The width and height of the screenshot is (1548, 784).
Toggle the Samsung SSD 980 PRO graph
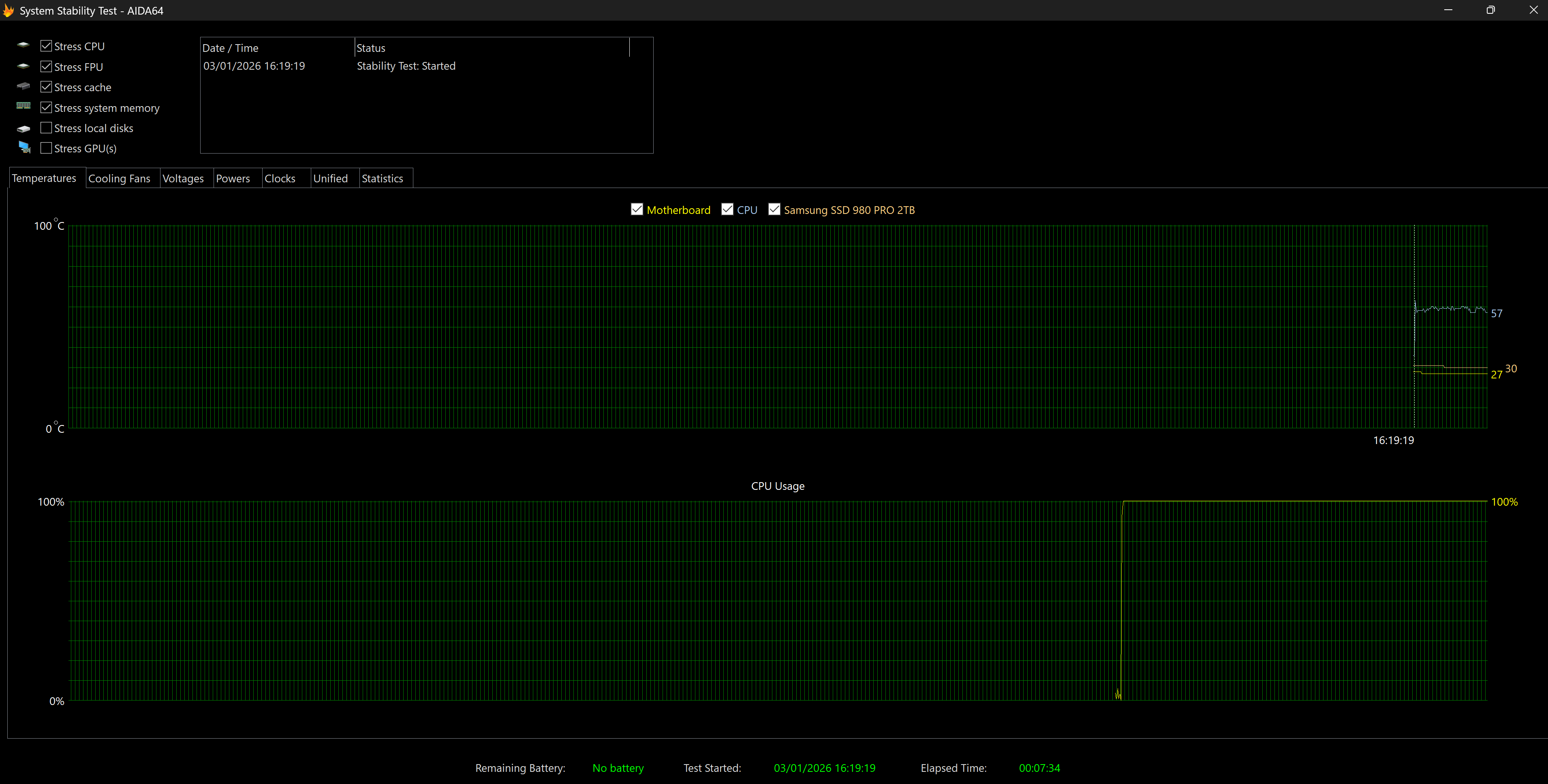[x=774, y=209]
